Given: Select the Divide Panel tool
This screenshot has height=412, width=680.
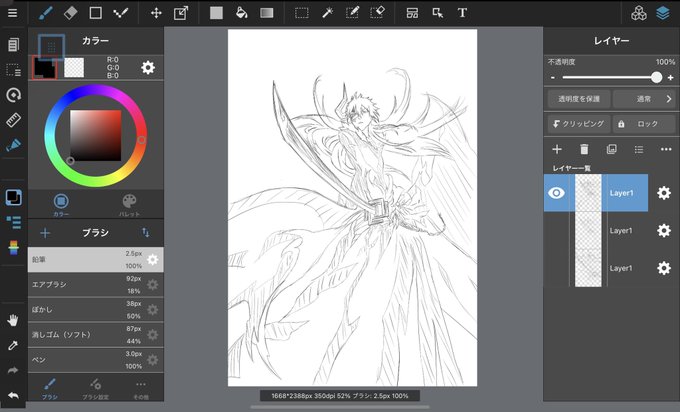Looking at the screenshot, I should [412, 13].
